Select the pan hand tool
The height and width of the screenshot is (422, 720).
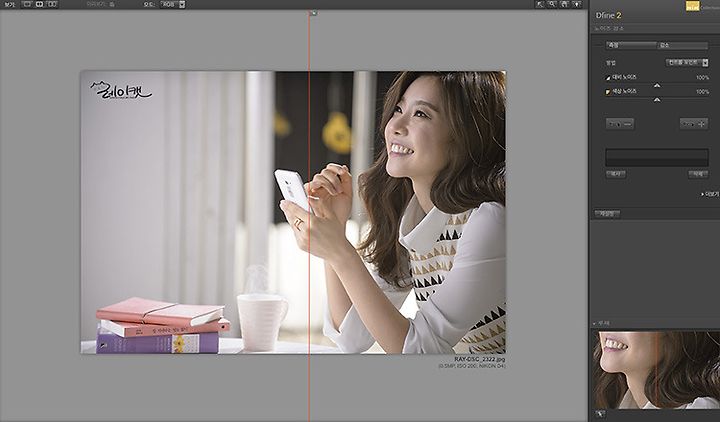564,4
